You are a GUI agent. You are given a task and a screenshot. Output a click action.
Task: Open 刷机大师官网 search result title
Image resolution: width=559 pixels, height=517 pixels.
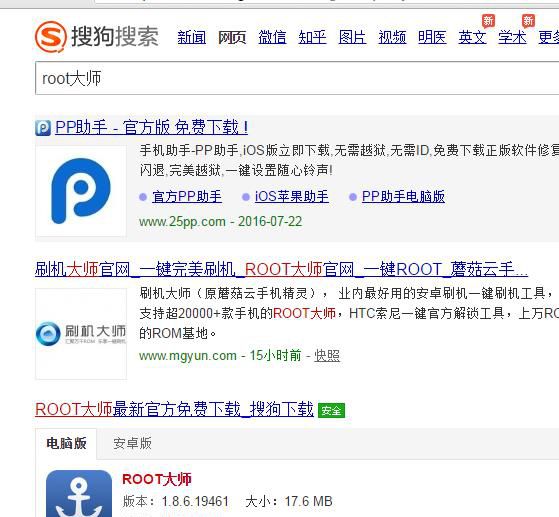click(x=281, y=269)
